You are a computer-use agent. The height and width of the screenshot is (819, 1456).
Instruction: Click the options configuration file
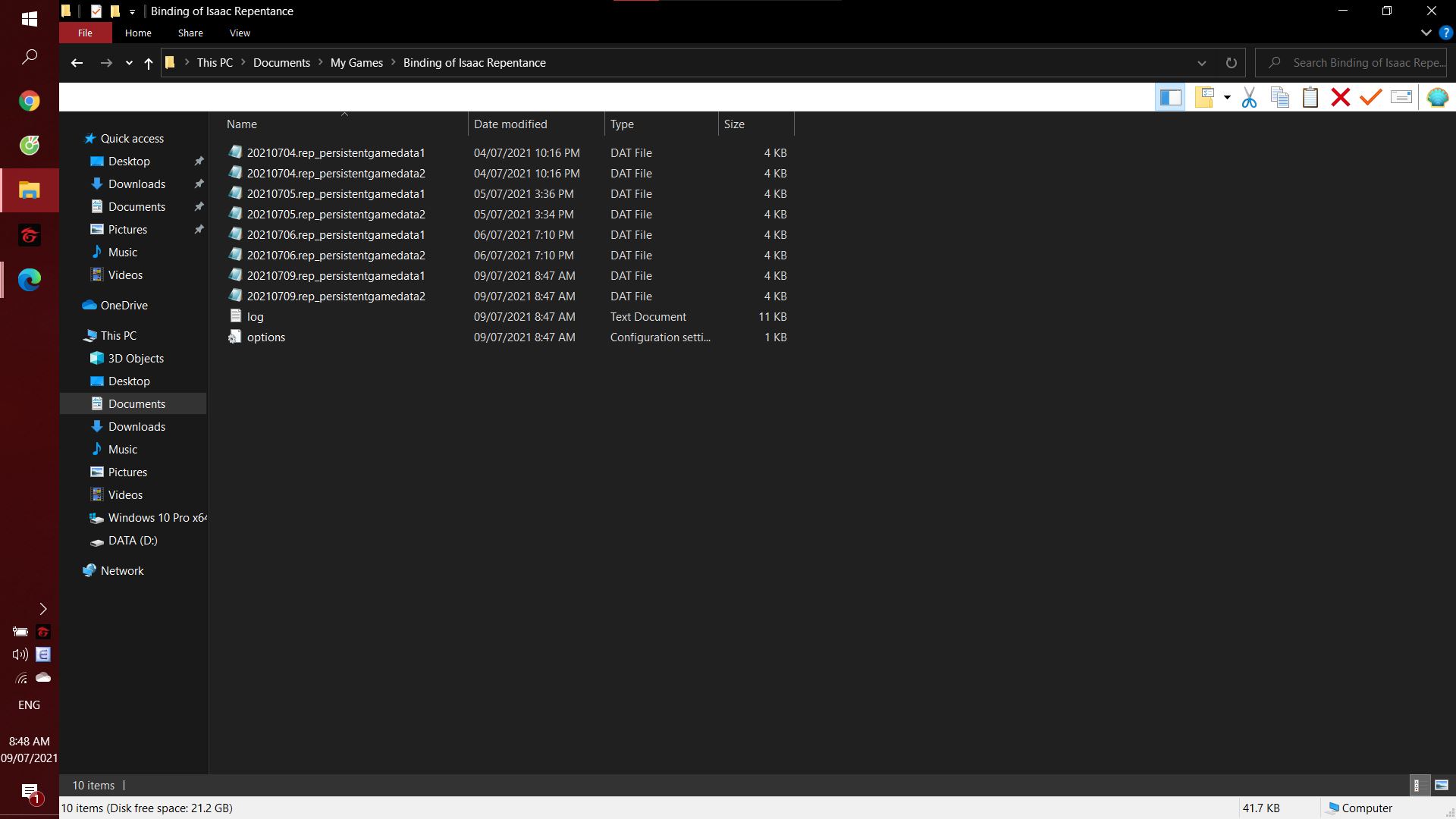266,336
